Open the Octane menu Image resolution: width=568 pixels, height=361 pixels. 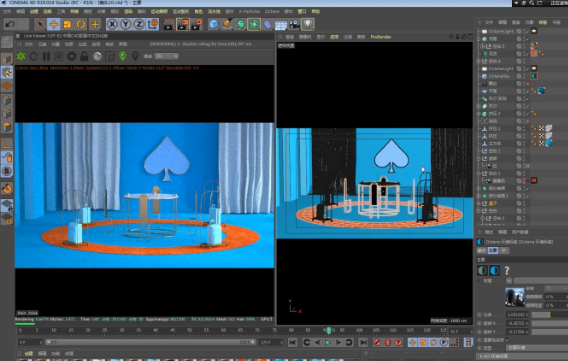pyautogui.click(x=272, y=12)
